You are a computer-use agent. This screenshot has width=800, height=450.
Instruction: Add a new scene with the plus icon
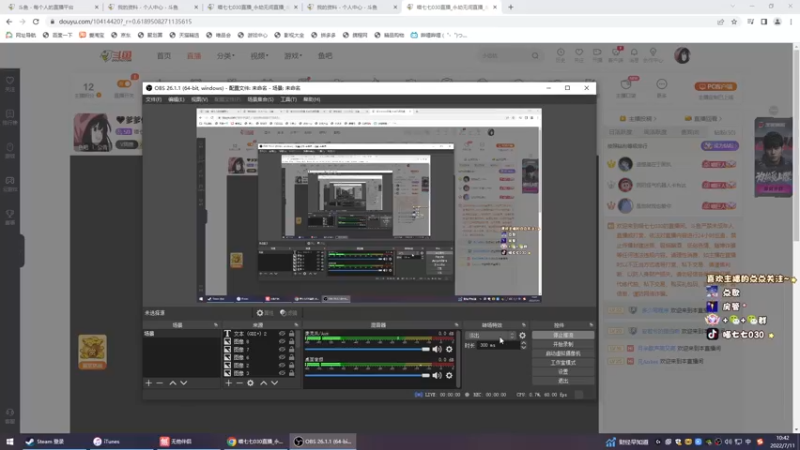pos(148,383)
